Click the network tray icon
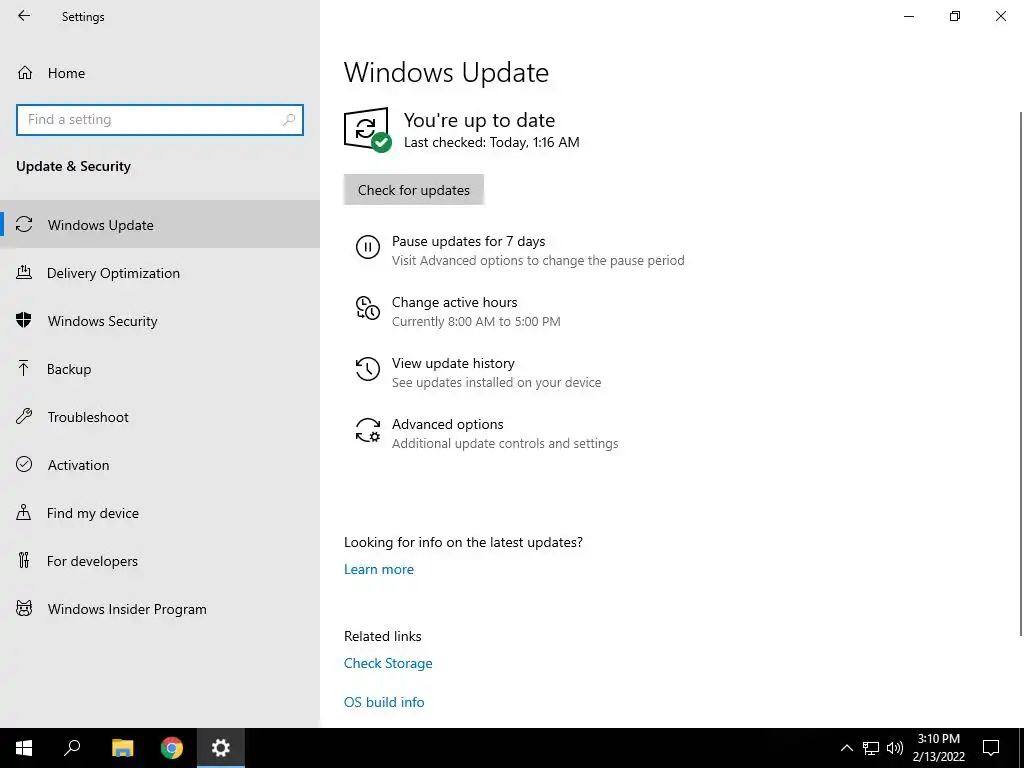This screenshot has height=768, width=1024. click(x=871, y=748)
